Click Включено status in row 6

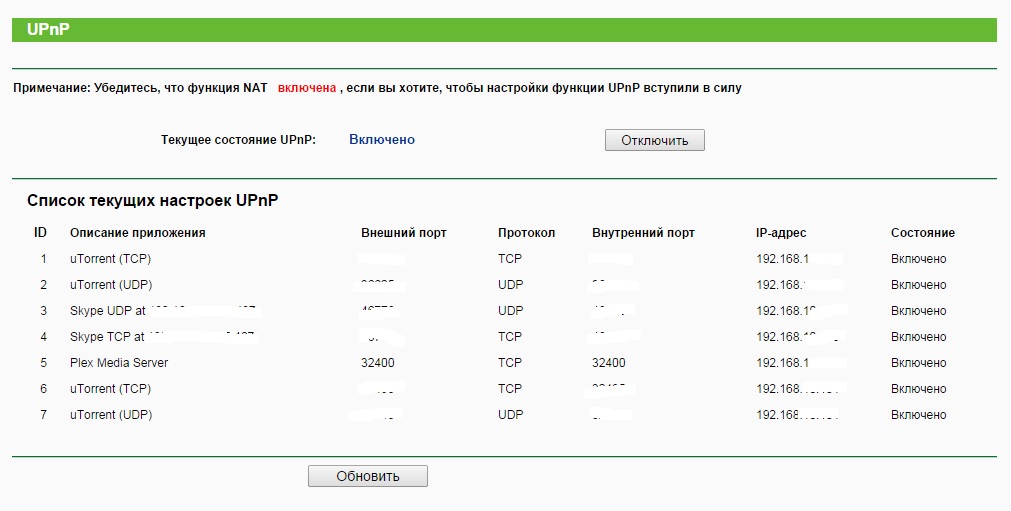point(918,389)
